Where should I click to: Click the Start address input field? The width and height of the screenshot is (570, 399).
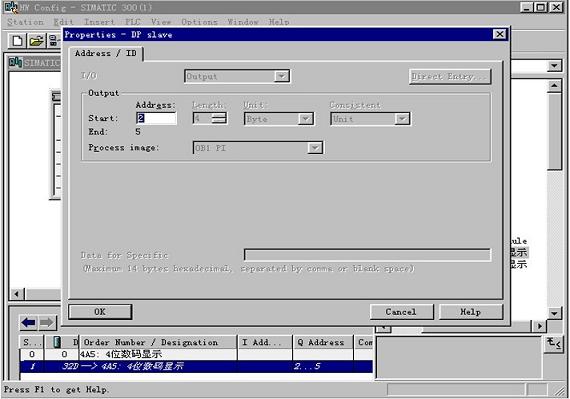[156, 118]
